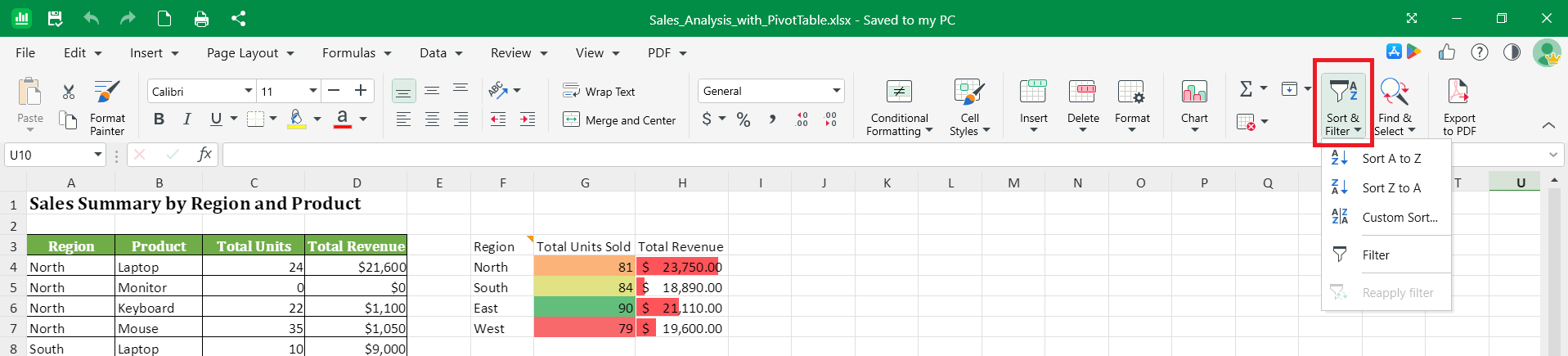
Task: Toggle Italic formatting
Action: (187, 119)
